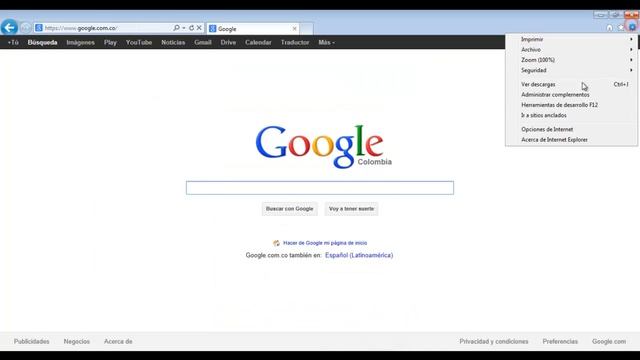Open Herramientas de desarrollo F12
Image resolution: width=640 pixels, height=360 pixels.
click(571, 105)
